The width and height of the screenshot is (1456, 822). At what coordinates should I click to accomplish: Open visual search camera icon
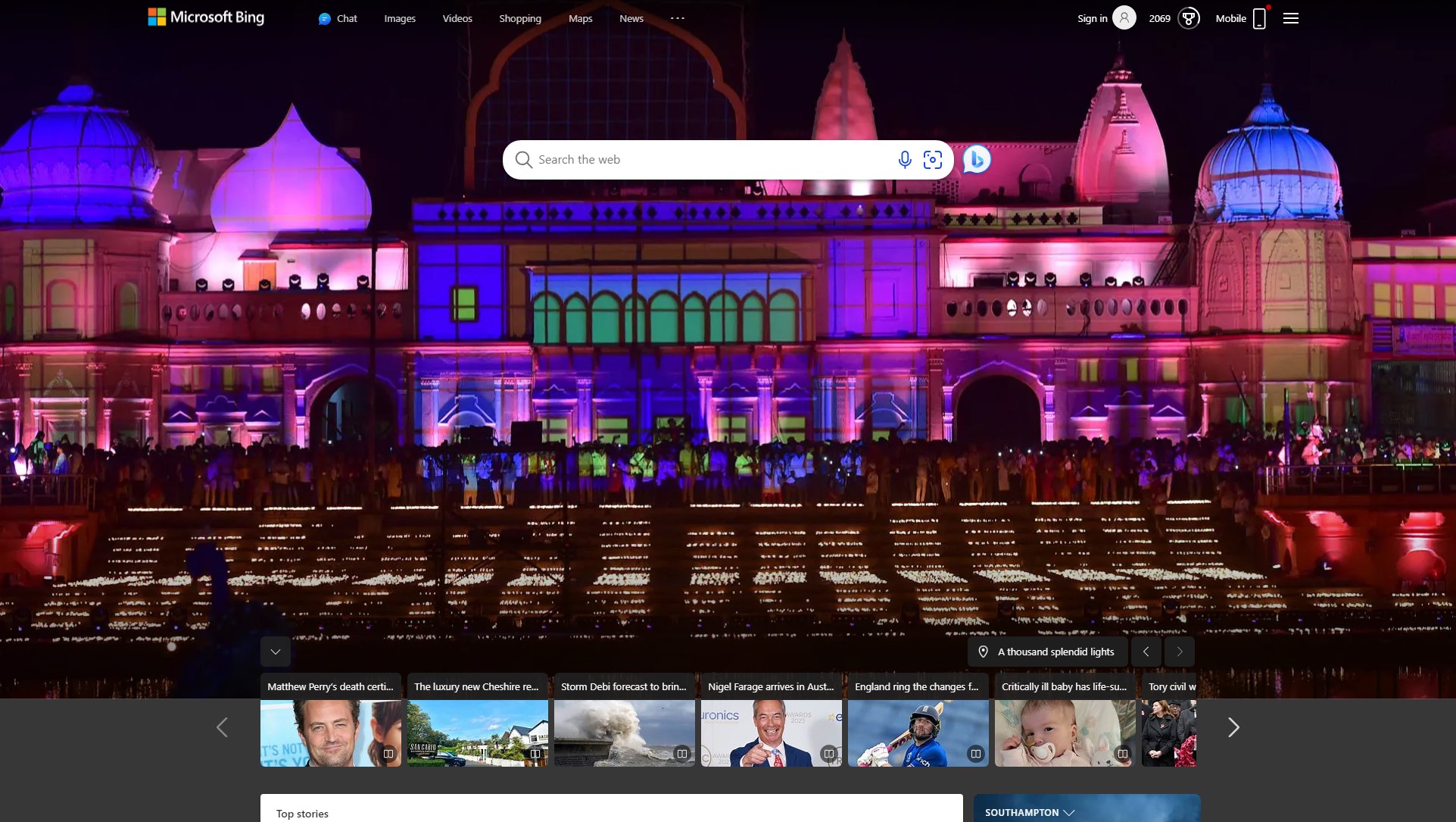(933, 160)
